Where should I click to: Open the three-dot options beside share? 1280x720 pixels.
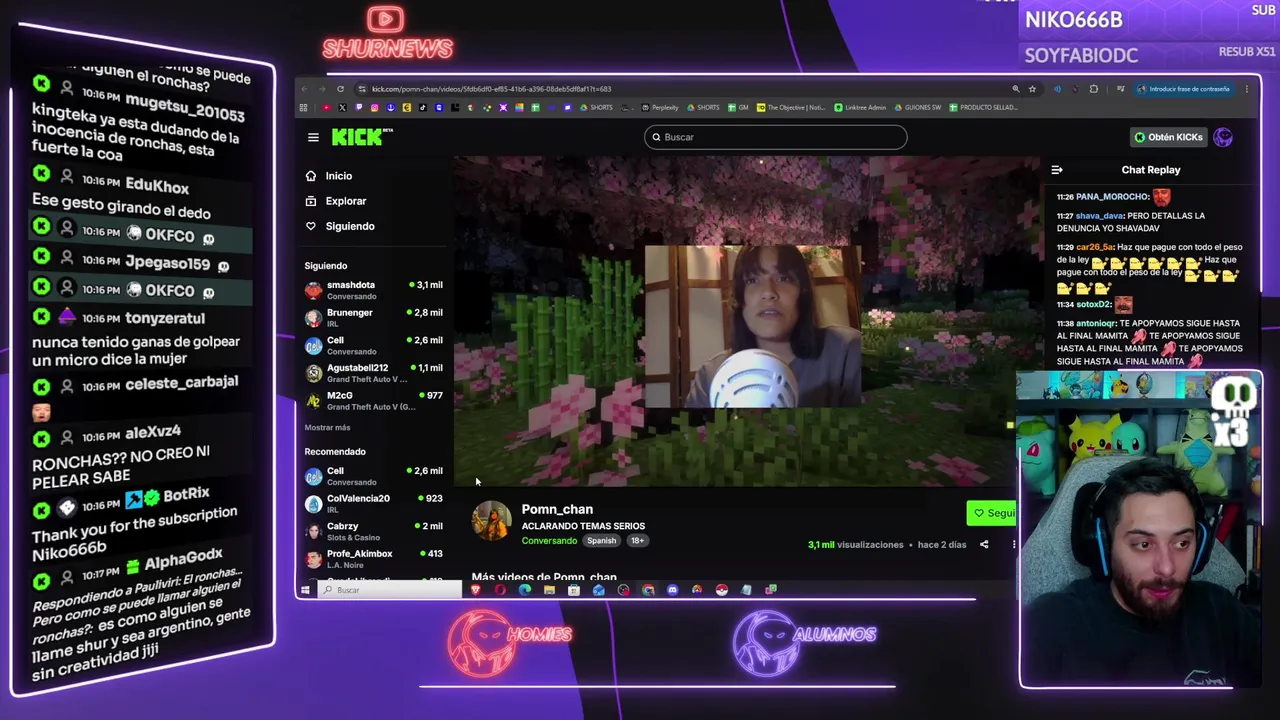pyautogui.click(x=1013, y=545)
